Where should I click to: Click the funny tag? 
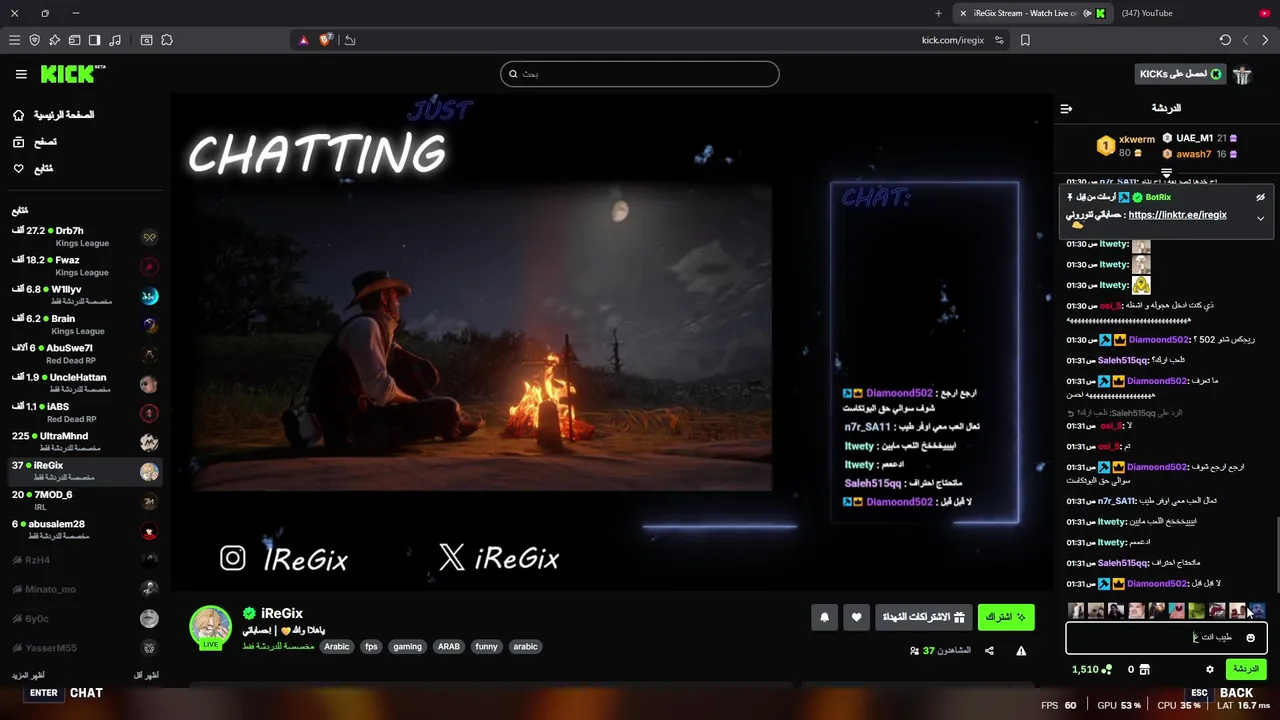(x=486, y=647)
